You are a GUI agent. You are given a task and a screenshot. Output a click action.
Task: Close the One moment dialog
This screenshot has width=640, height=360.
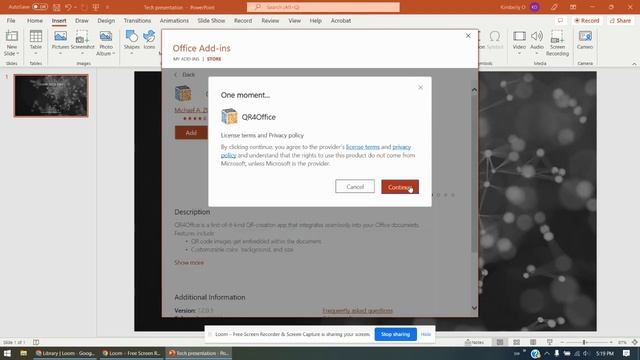pos(420,87)
